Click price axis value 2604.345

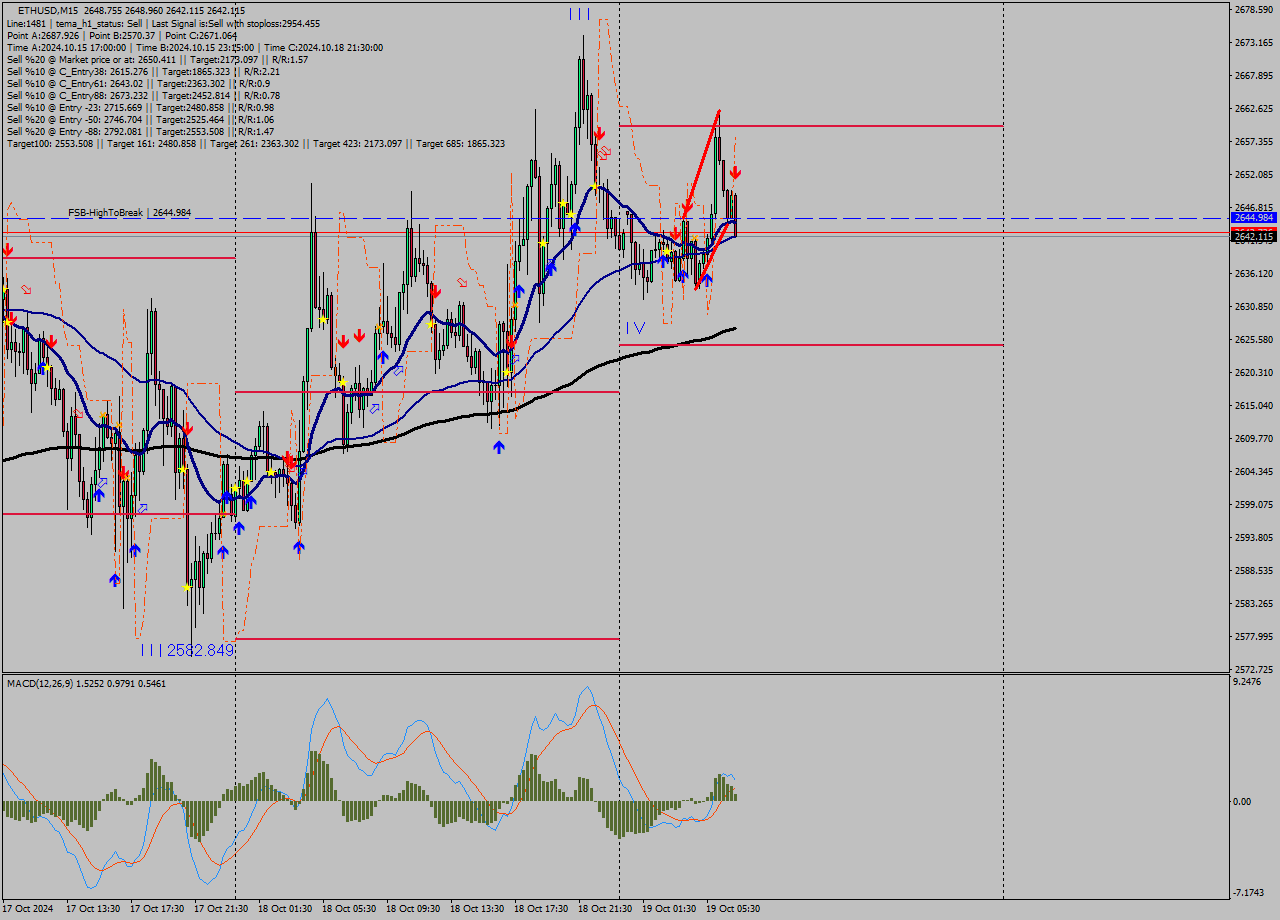point(1253,472)
